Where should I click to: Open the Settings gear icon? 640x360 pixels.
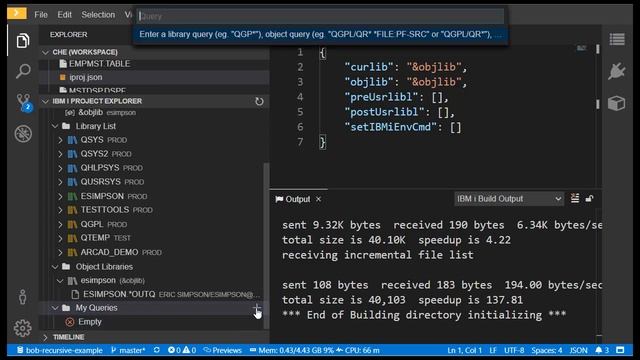(22, 328)
